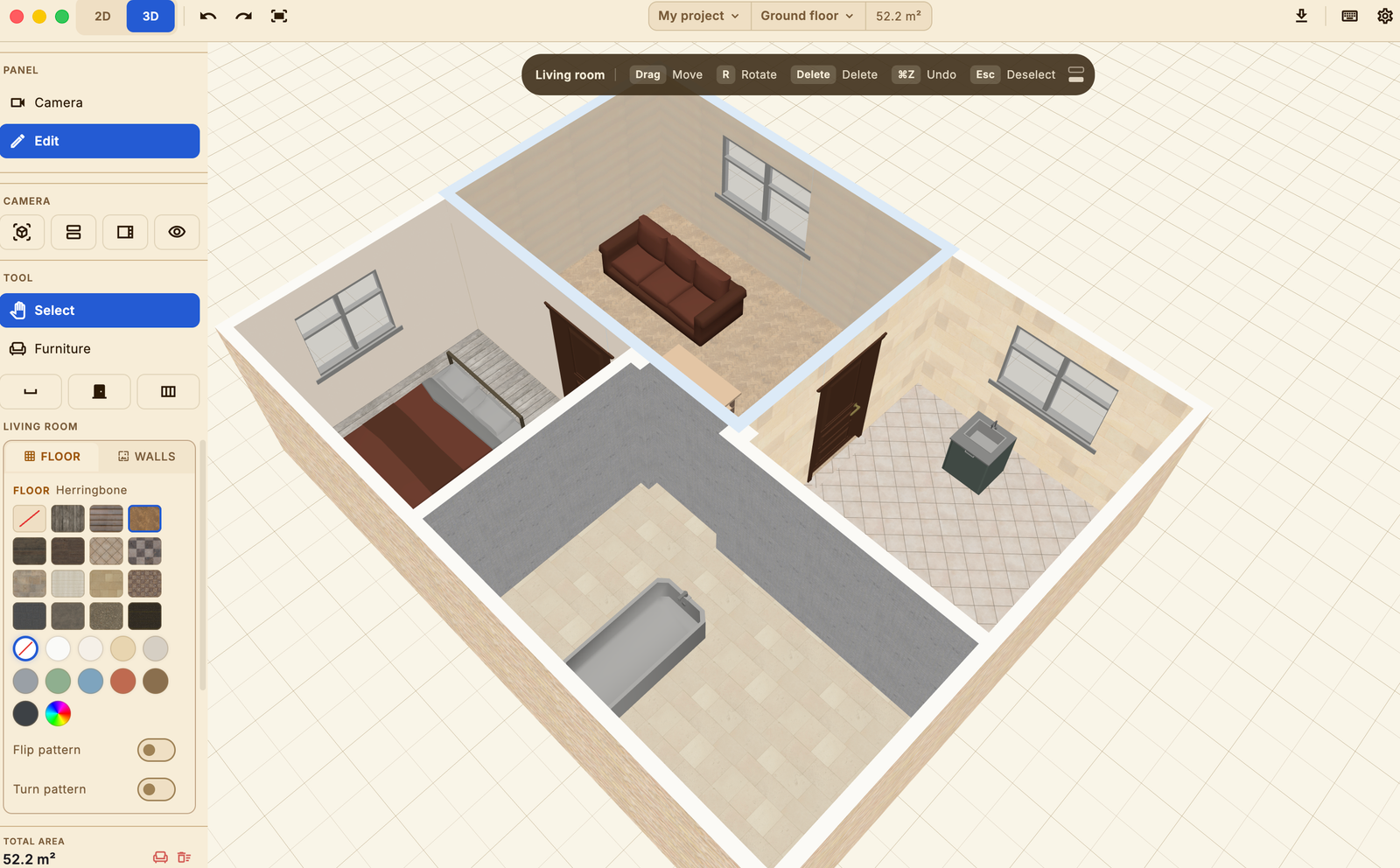Pick the blue color circle swatch
This screenshot has height=868, width=1400.
pyautogui.click(x=90, y=681)
